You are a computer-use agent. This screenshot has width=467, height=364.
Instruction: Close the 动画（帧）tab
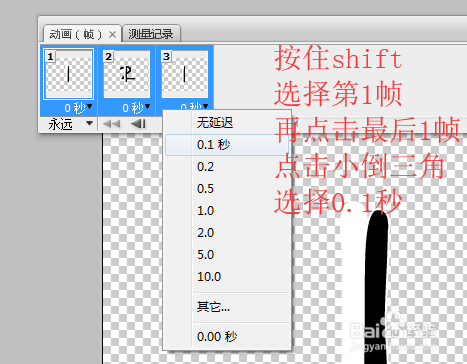click(113, 34)
